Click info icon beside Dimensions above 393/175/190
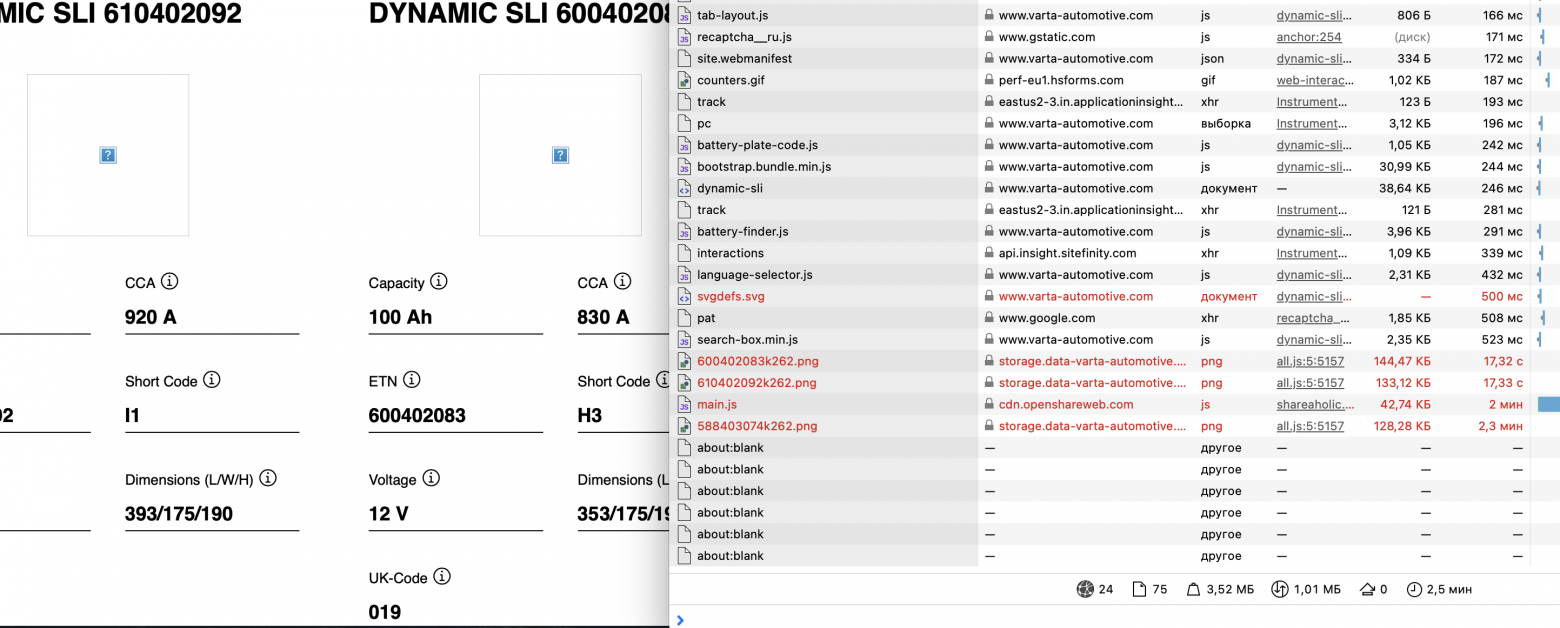The image size is (1560, 628). [x=268, y=478]
